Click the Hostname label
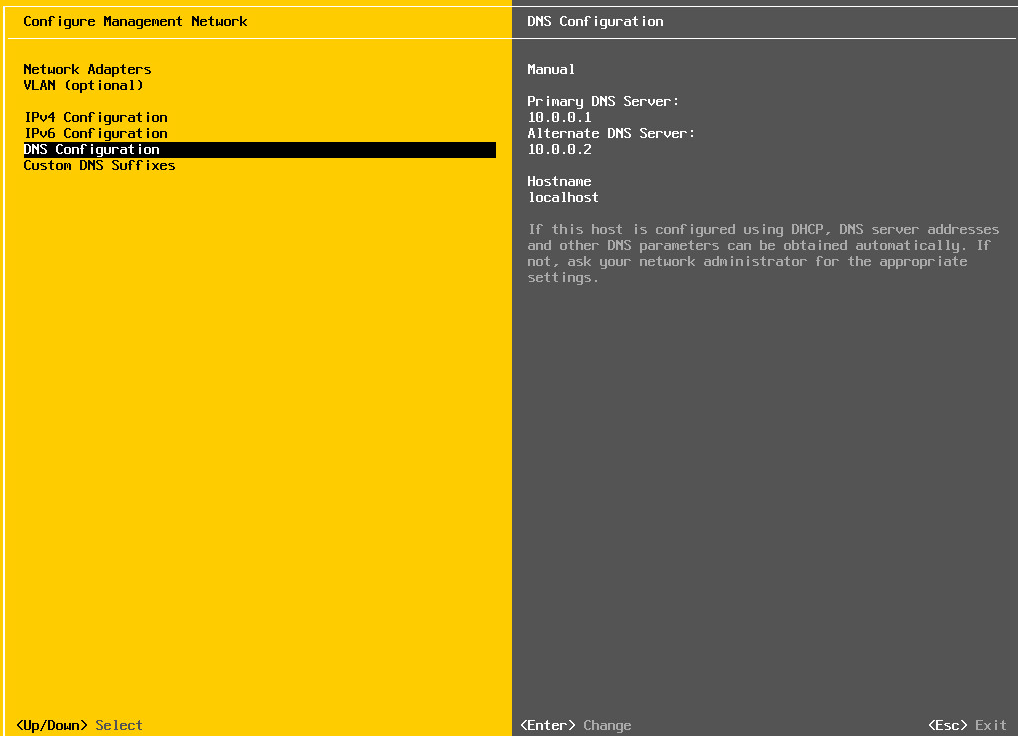The height and width of the screenshot is (736, 1018). point(559,182)
